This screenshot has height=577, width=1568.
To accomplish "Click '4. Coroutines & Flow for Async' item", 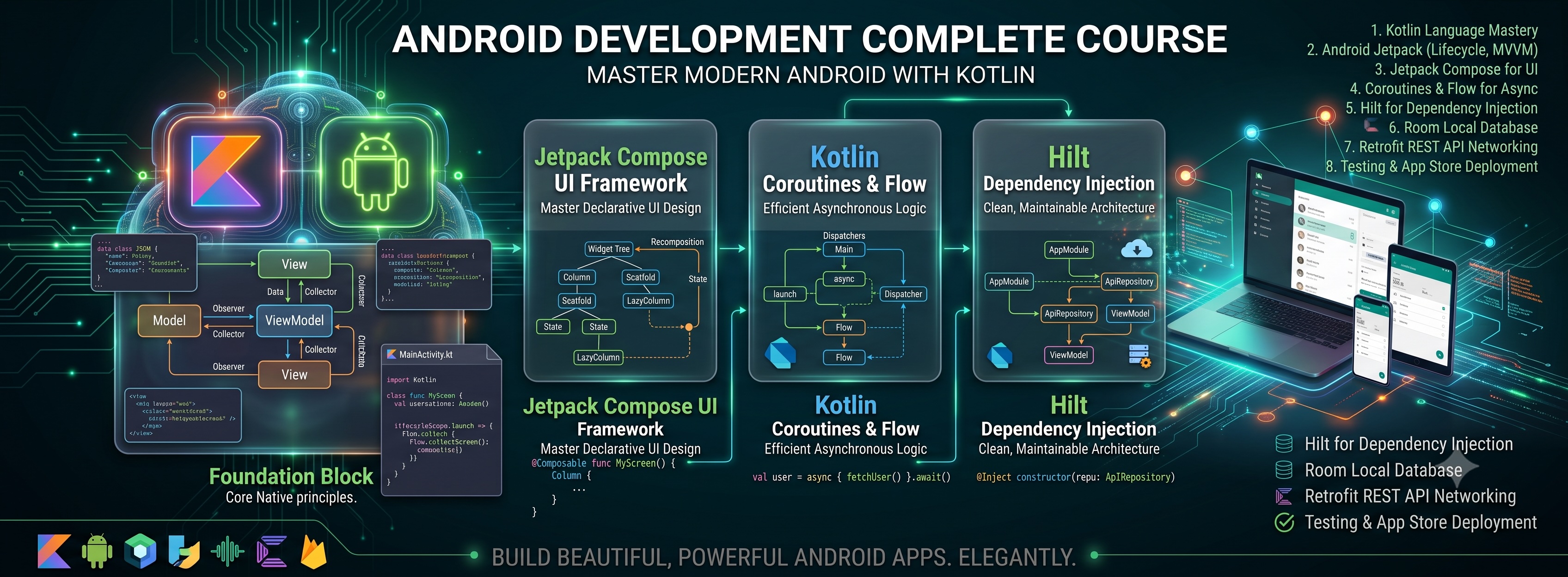I will 1444,89.
